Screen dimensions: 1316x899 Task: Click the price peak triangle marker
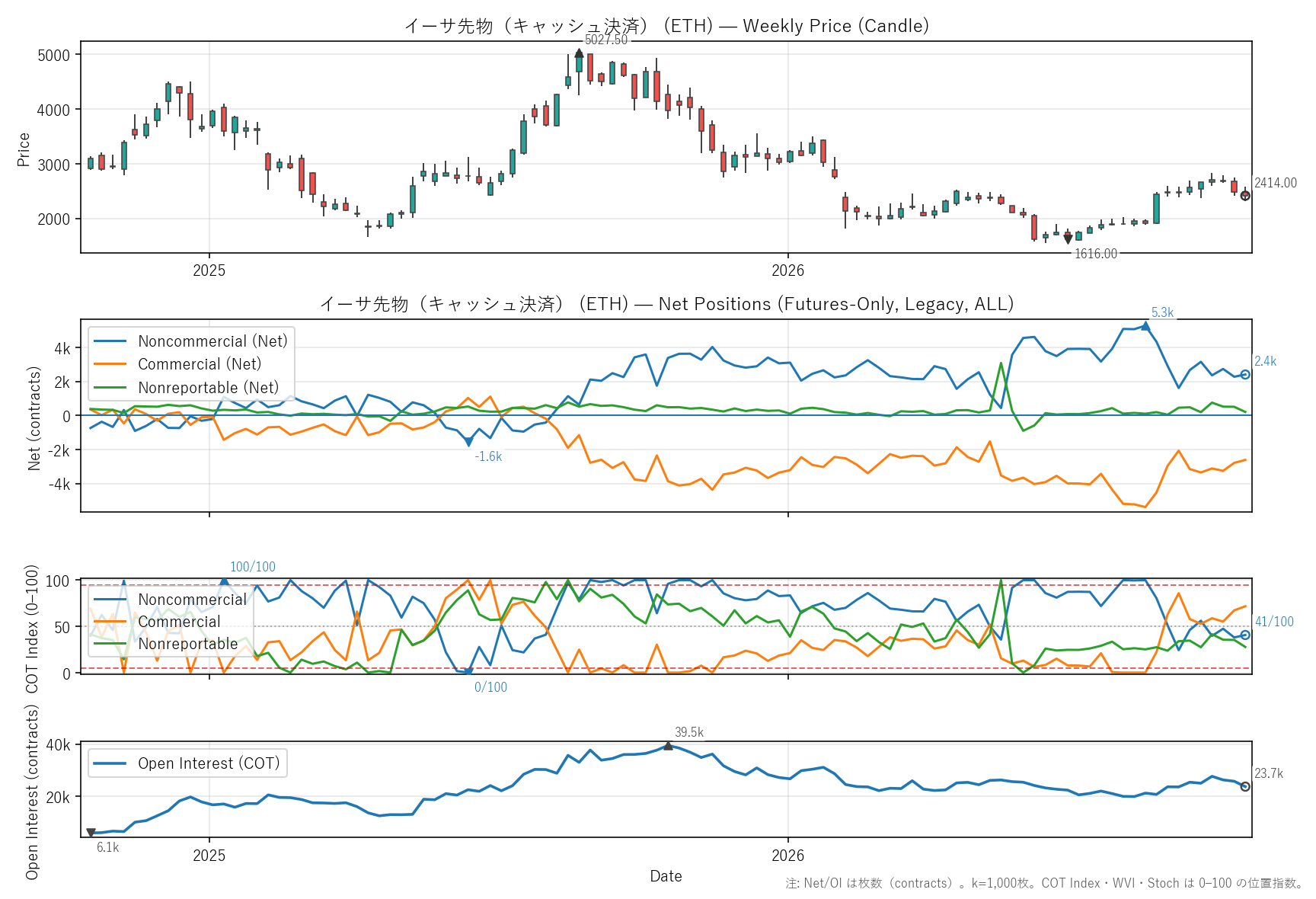coord(579,53)
